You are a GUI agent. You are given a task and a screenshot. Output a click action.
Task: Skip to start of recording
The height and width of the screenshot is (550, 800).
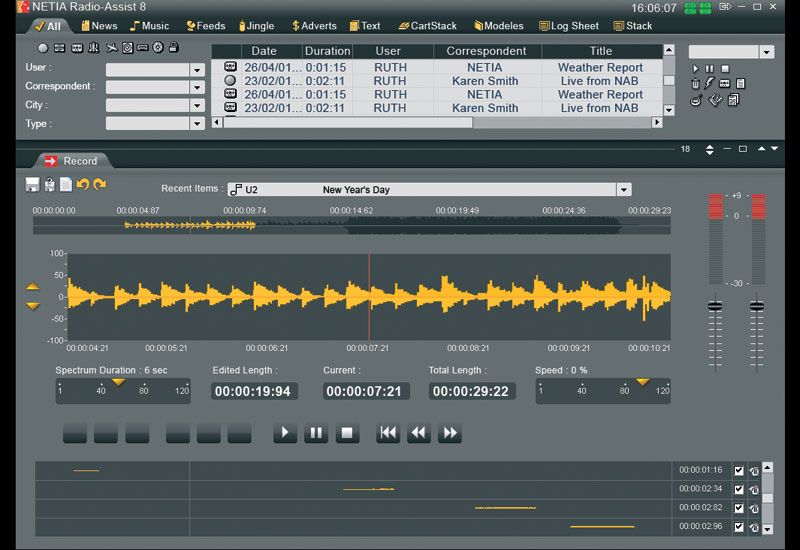pos(388,433)
